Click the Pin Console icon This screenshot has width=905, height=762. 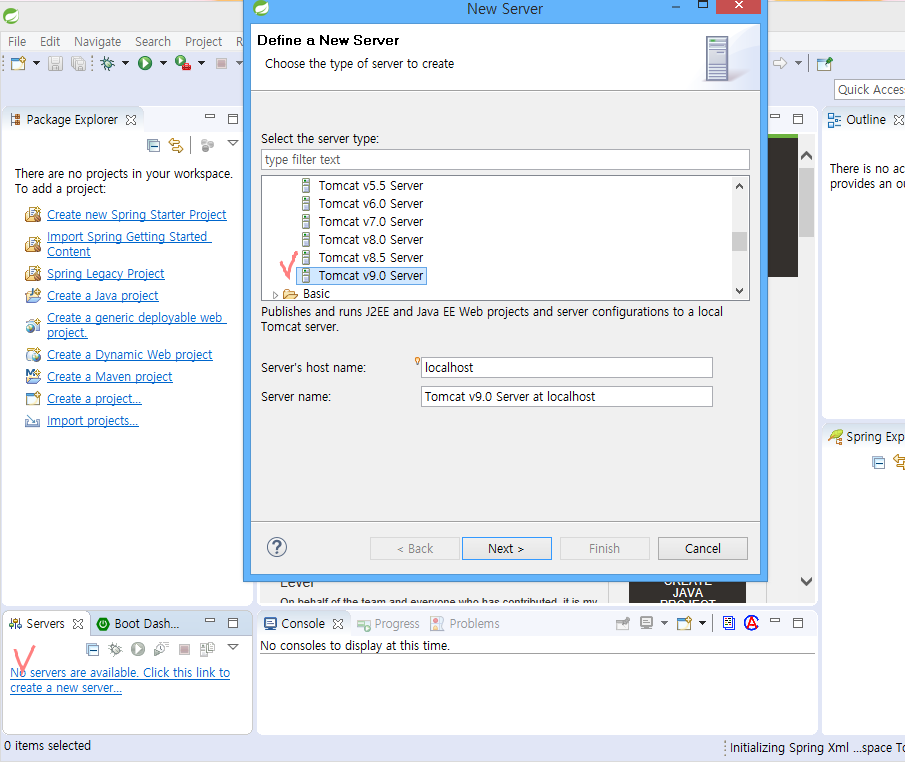[x=623, y=623]
